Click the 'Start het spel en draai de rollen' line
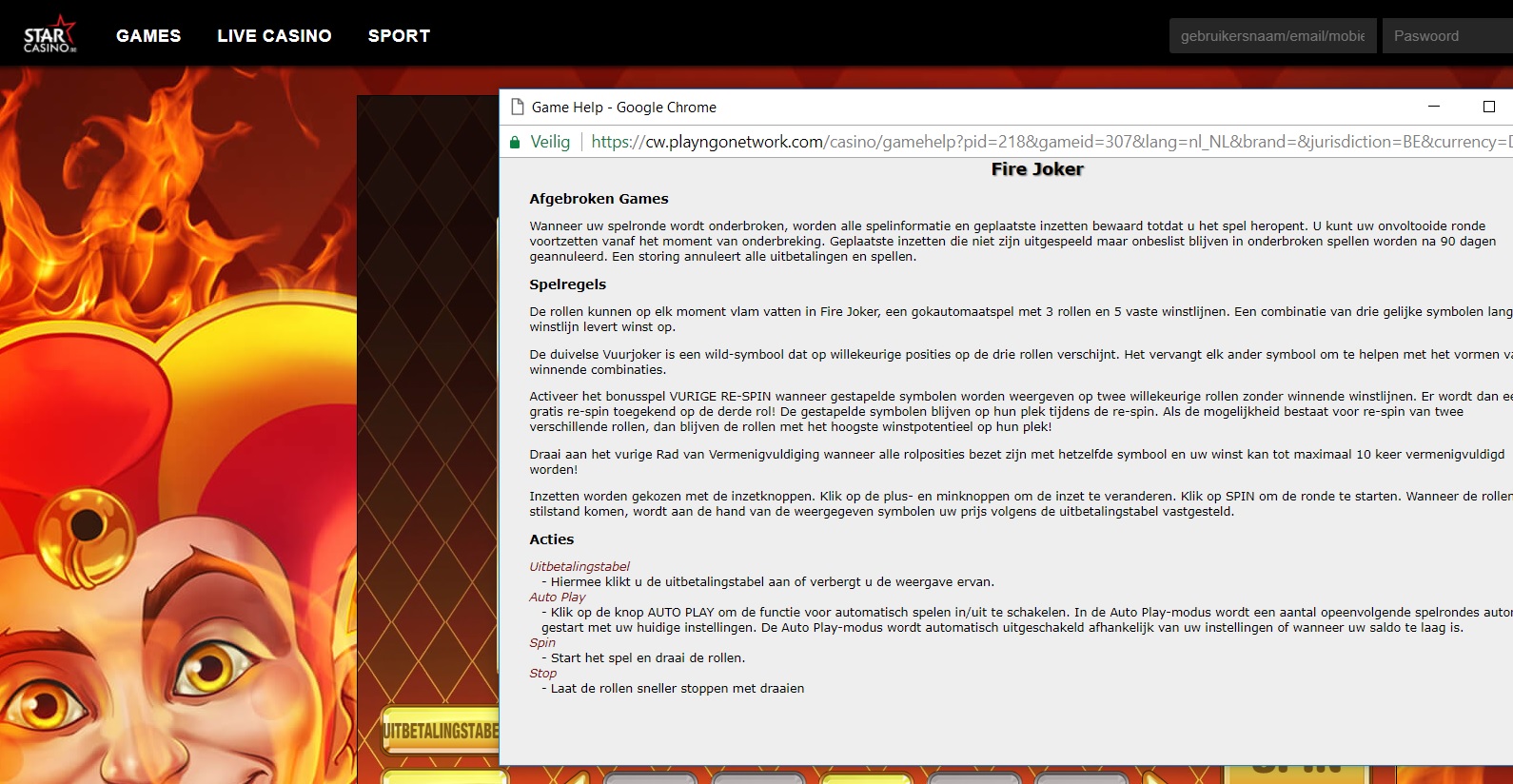 point(643,657)
